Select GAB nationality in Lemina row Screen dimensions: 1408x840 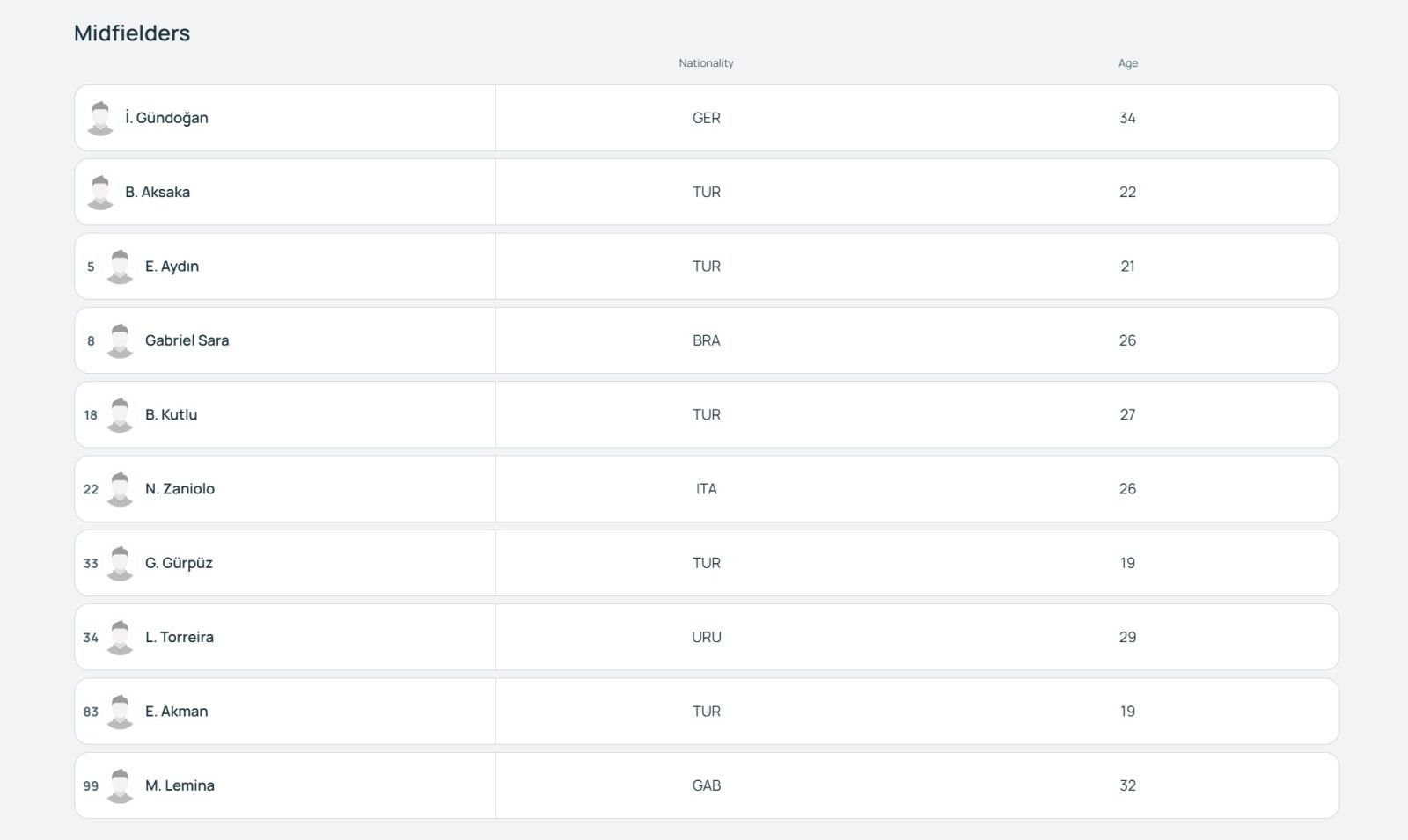(x=707, y=785)
